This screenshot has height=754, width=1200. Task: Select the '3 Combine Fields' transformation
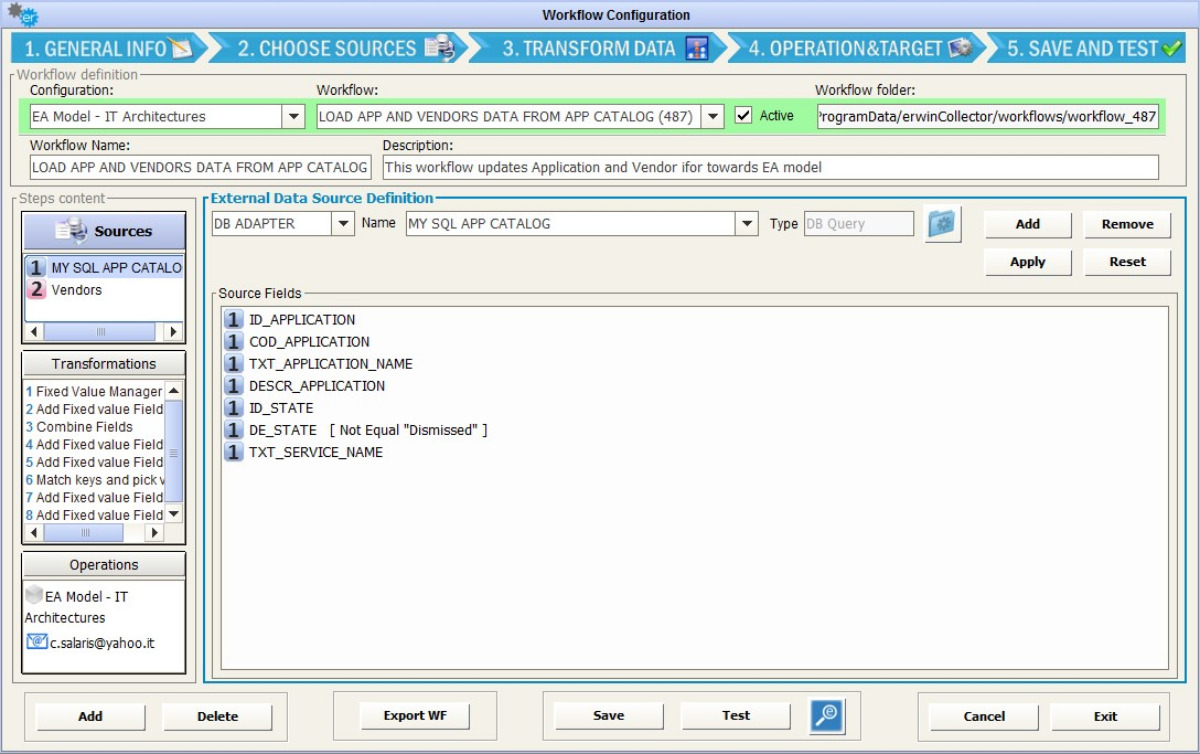click(94, 427)
